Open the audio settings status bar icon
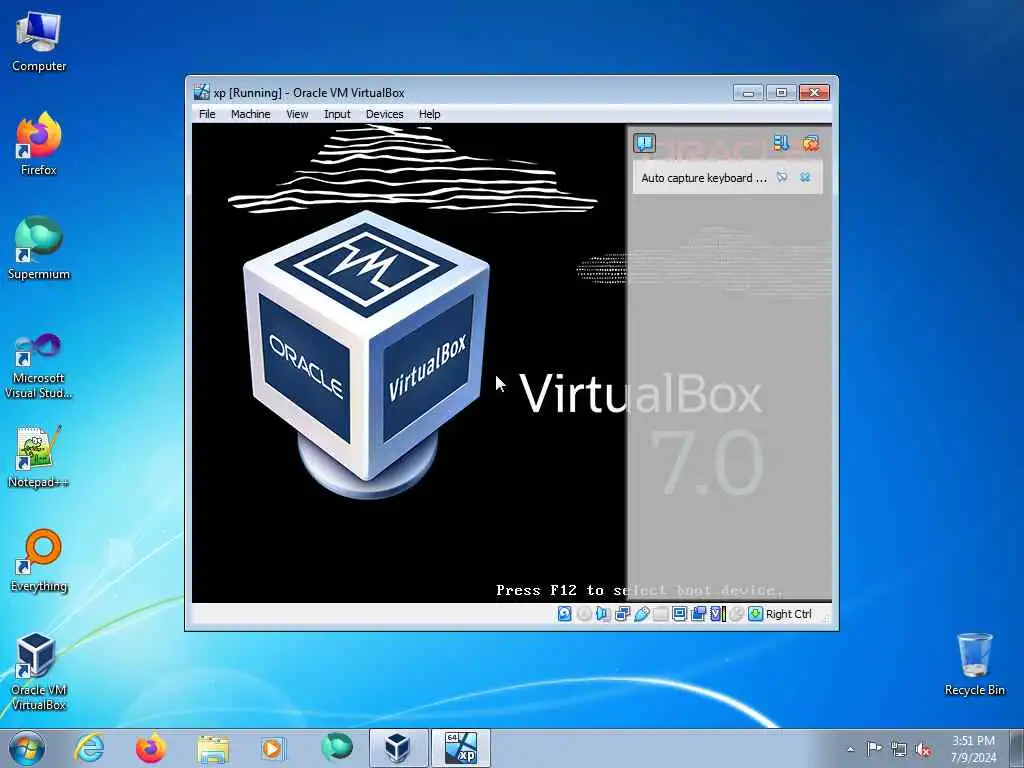 [x=603, y=614]
